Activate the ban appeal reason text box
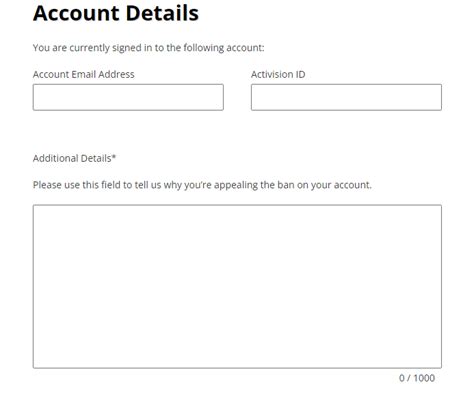Screen dimensions: 474x393 [237, 287]
